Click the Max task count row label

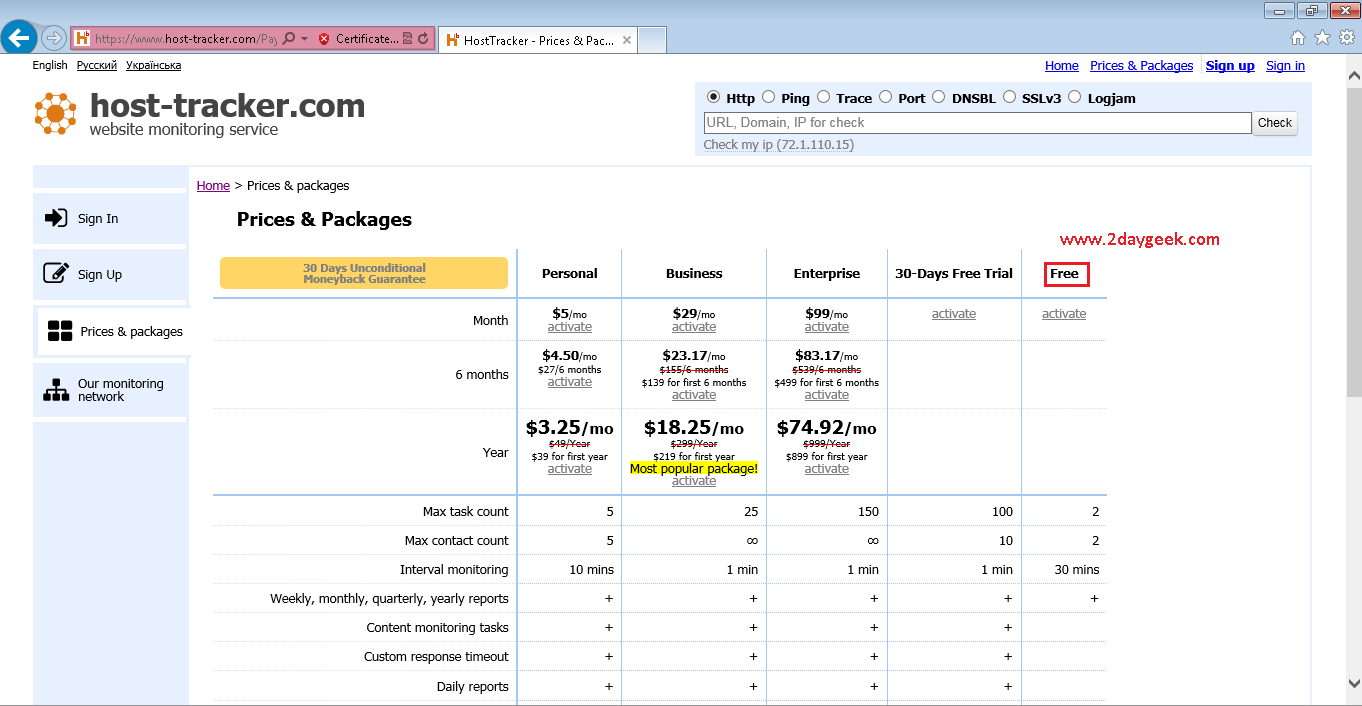pos(466,512)
